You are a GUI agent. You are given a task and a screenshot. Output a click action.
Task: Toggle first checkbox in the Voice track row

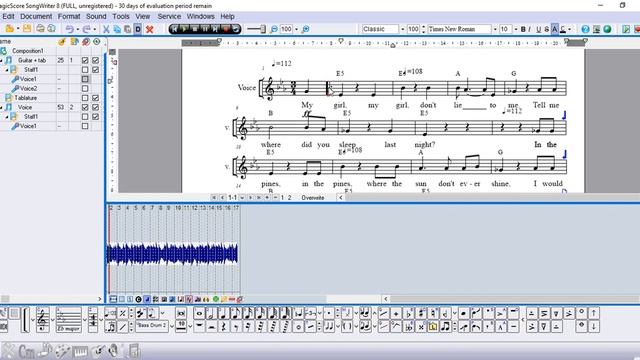85,107
